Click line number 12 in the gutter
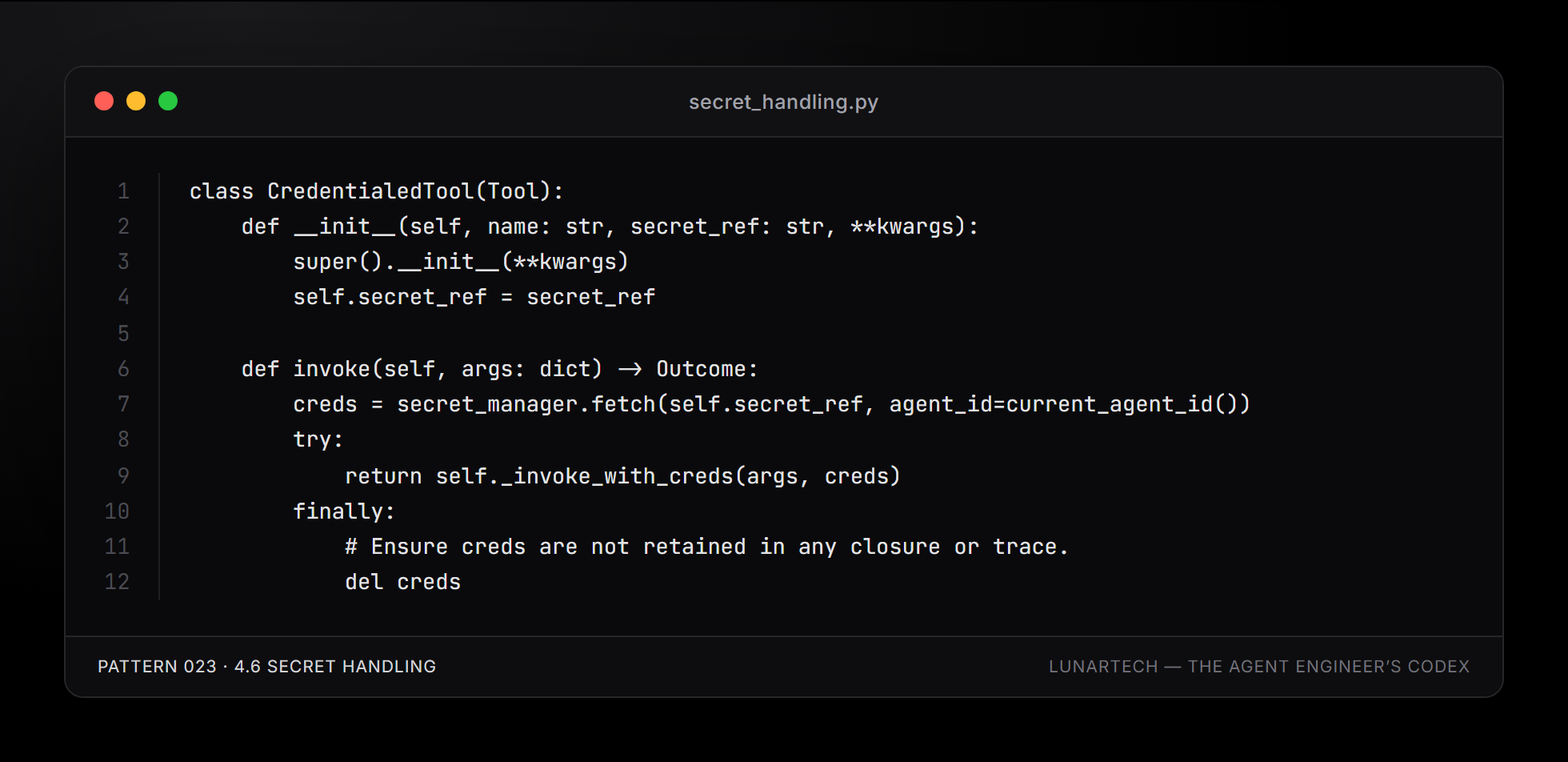 [117, 581]
